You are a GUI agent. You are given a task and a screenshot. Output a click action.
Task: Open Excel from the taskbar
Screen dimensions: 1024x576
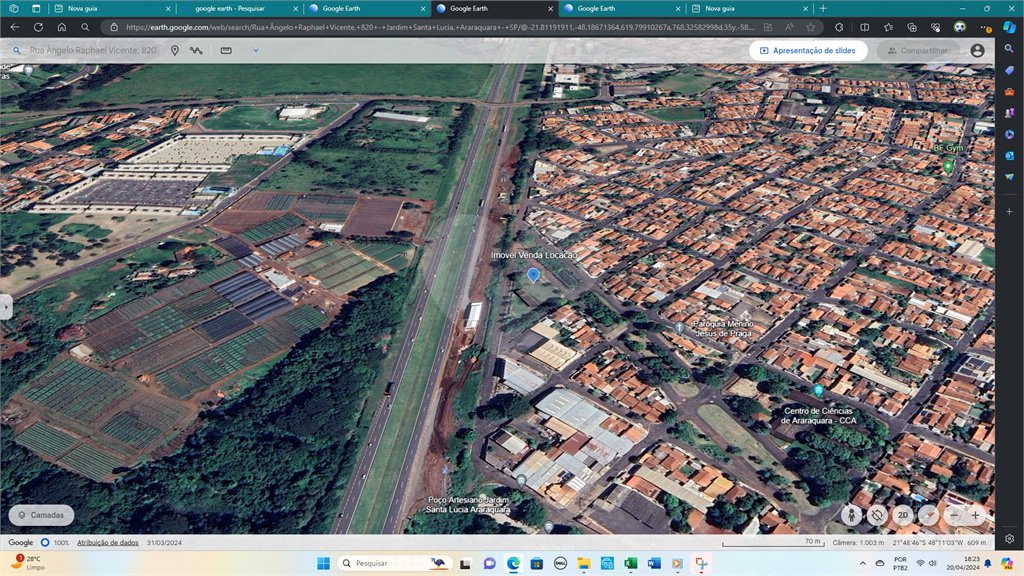click(x=630, y=563)
